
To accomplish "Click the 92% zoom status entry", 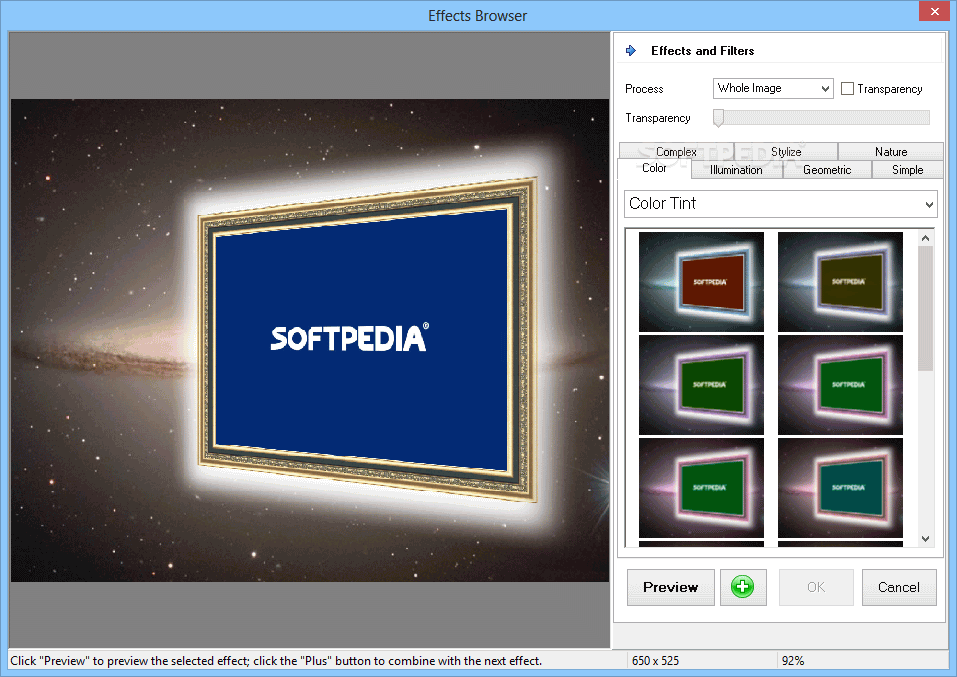I will click(x=793, y=661).
